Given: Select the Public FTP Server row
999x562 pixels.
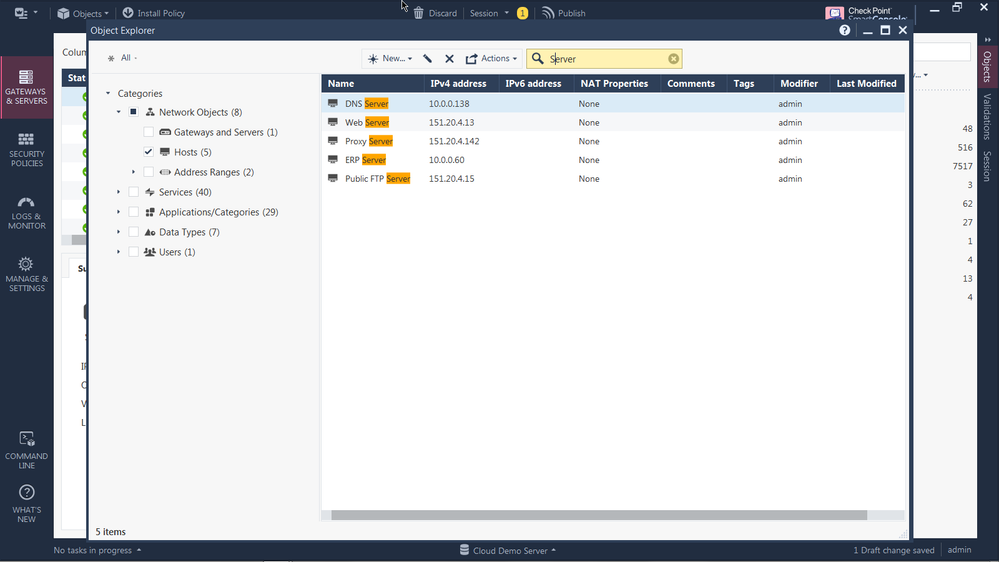Looking at the screenshot, I should click(613, 178).
